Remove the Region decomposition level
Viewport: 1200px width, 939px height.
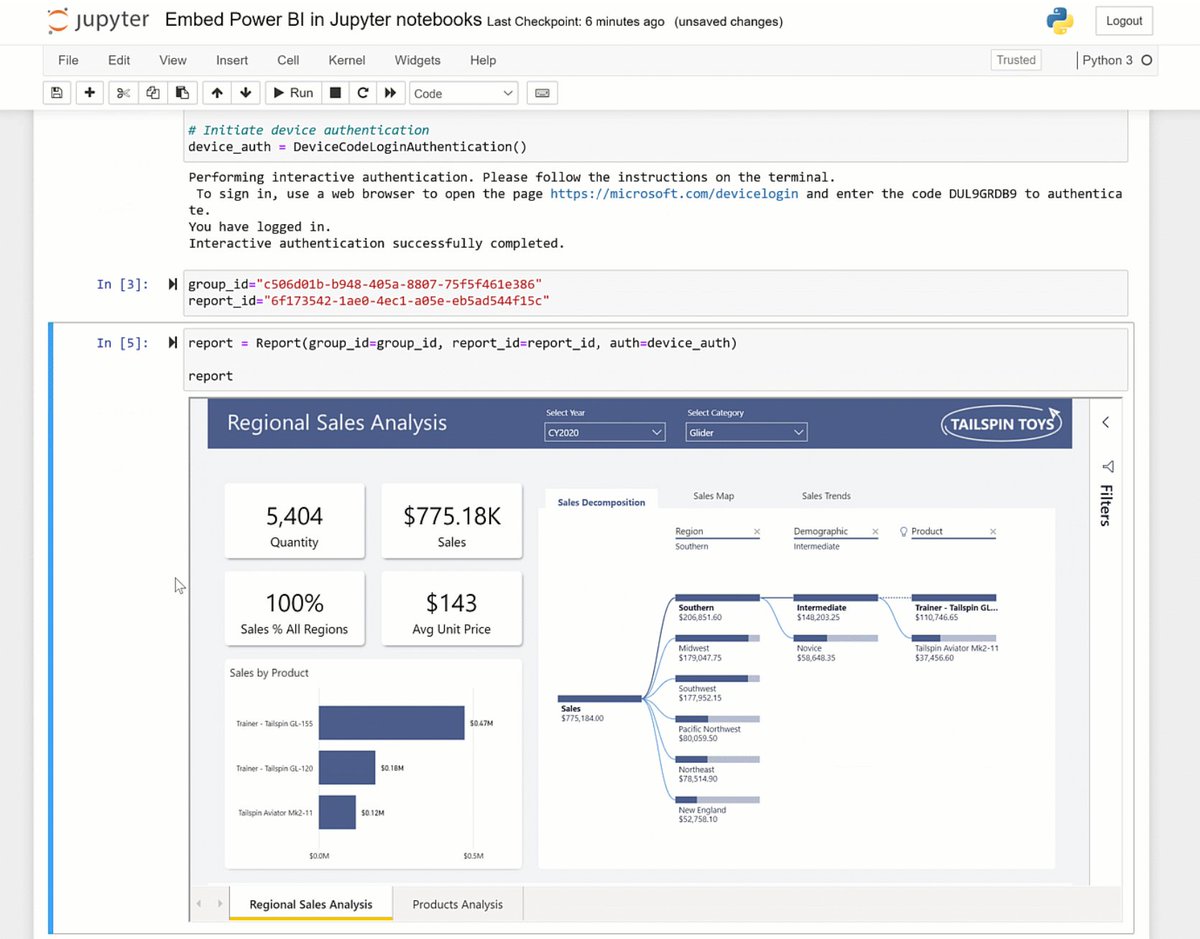756,532
